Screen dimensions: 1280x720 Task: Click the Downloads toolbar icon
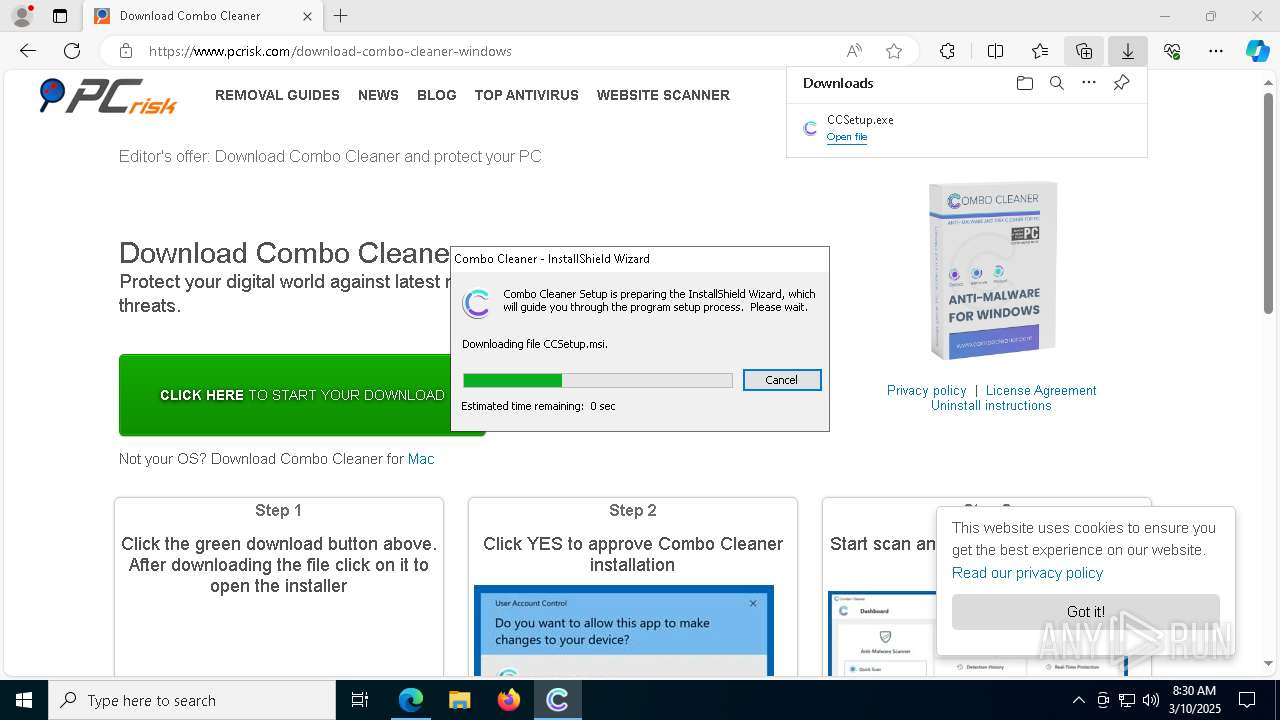point(1128,51)
